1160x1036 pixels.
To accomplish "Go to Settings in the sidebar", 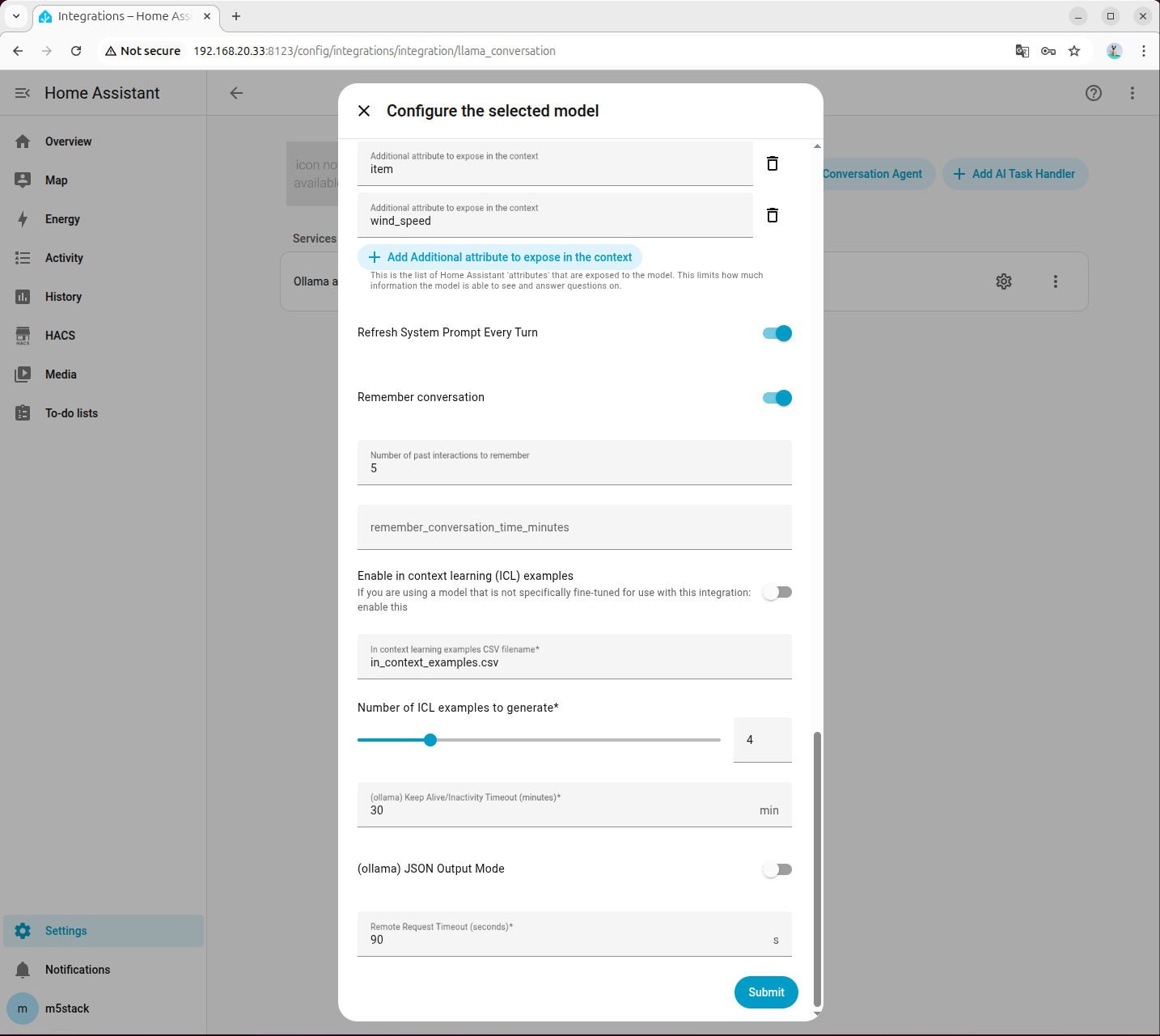I will (x=66, y=931).
